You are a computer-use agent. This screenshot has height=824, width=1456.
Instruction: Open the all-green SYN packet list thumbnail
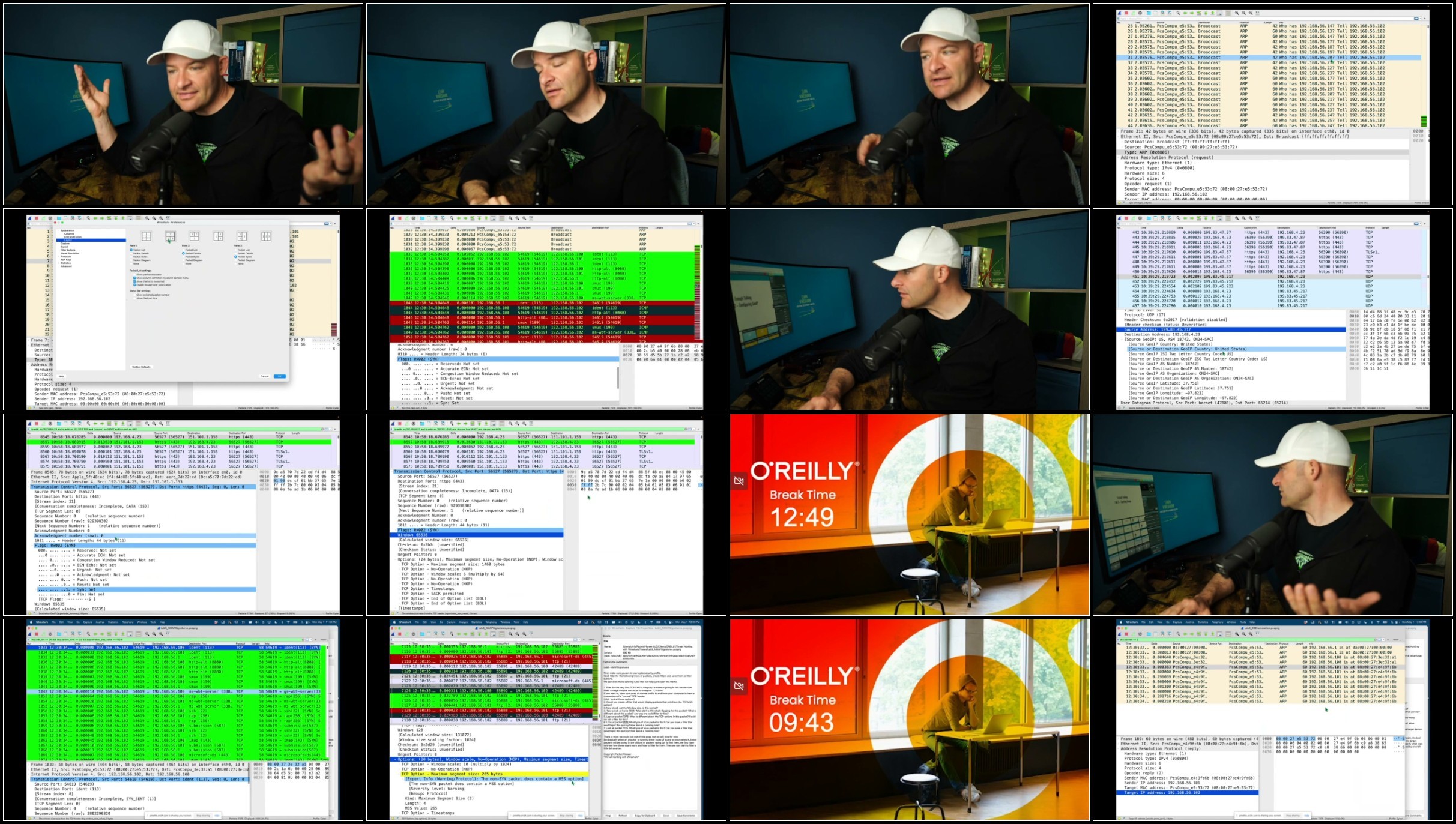(183, 720)
